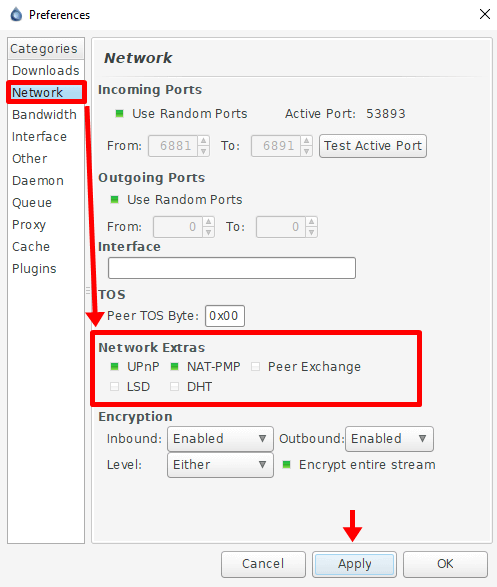
Task: Click the Interface text field
Action: (232, 268)
